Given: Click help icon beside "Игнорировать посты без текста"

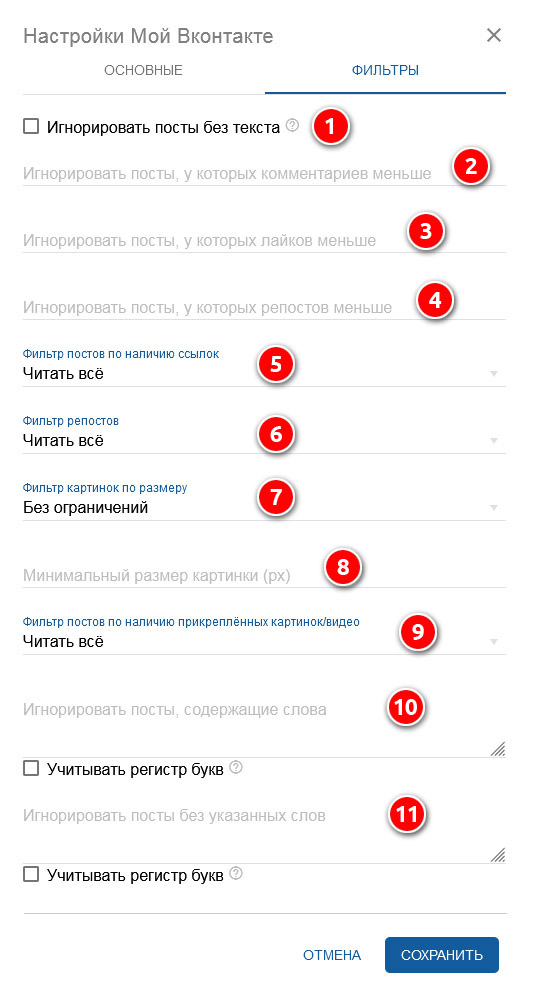Looking at the screenshot, I should 292,125.
